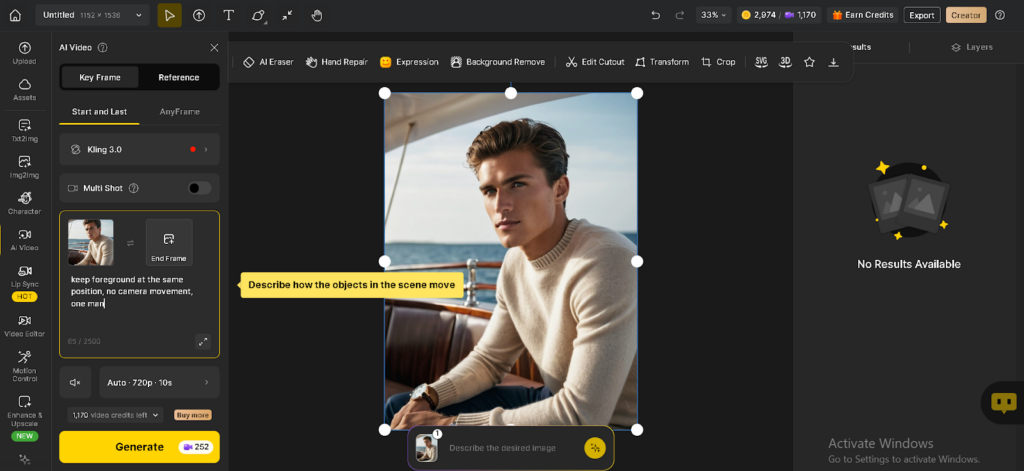Screen dimensions: 1024x471
Task: Enable the Multi Shot toggle
Action: 199,188
